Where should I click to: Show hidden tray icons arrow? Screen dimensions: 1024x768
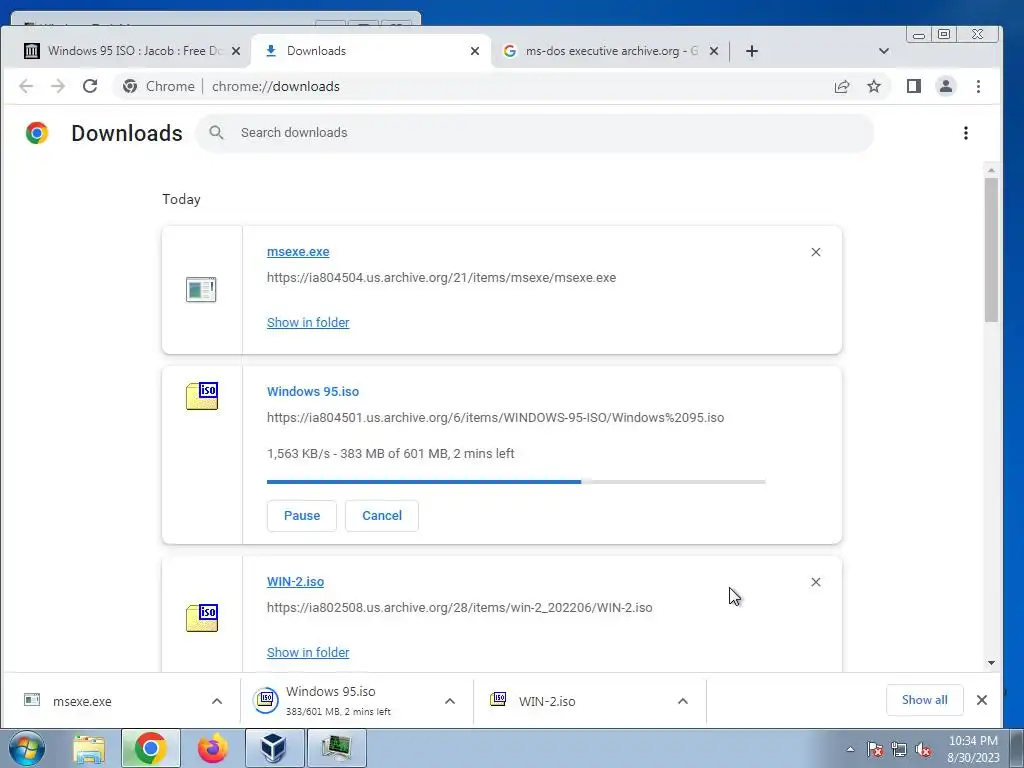point(850,750)
